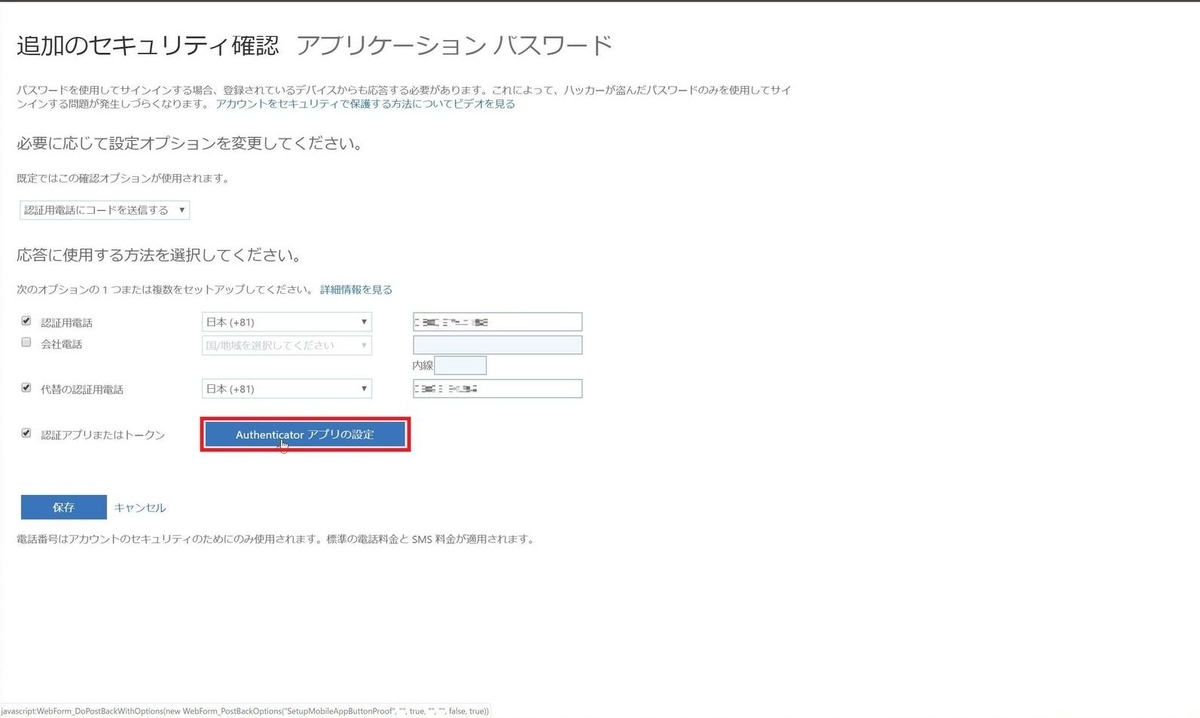This screenshot has height=718, width=1200.
Task: Click the 認証用電話 phone number field
Action: point(497,321)
